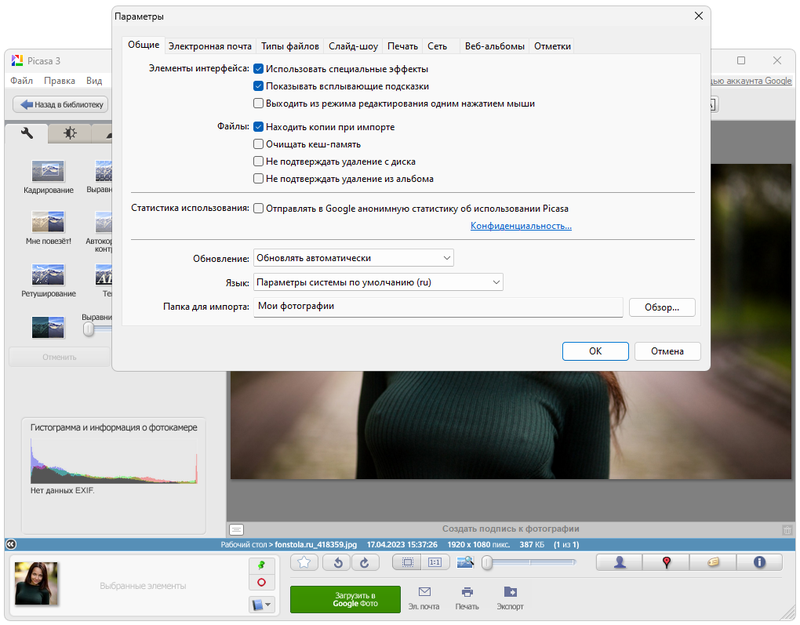This screenshot has width=800, height=625.
Task: Open the Правка menu in Picasa
Action: (x=59, y=81)
